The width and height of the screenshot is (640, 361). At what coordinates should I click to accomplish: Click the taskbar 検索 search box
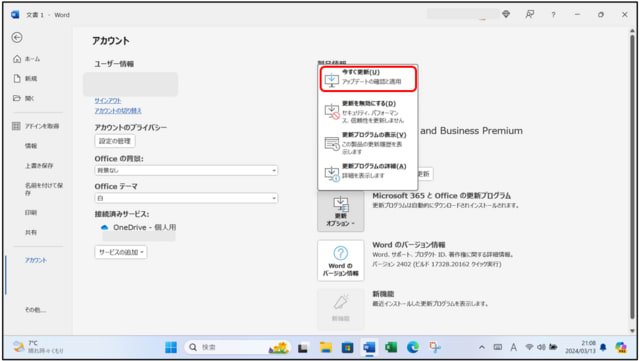point(237,347)
